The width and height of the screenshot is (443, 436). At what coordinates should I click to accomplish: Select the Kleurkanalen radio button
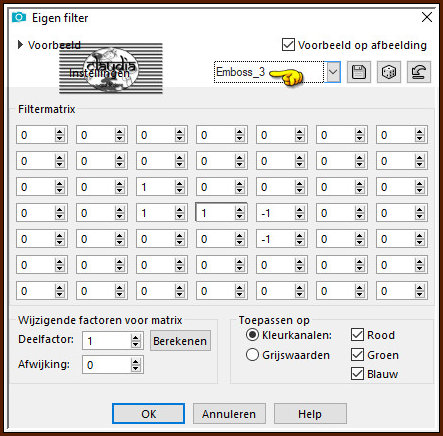[252, 335]
